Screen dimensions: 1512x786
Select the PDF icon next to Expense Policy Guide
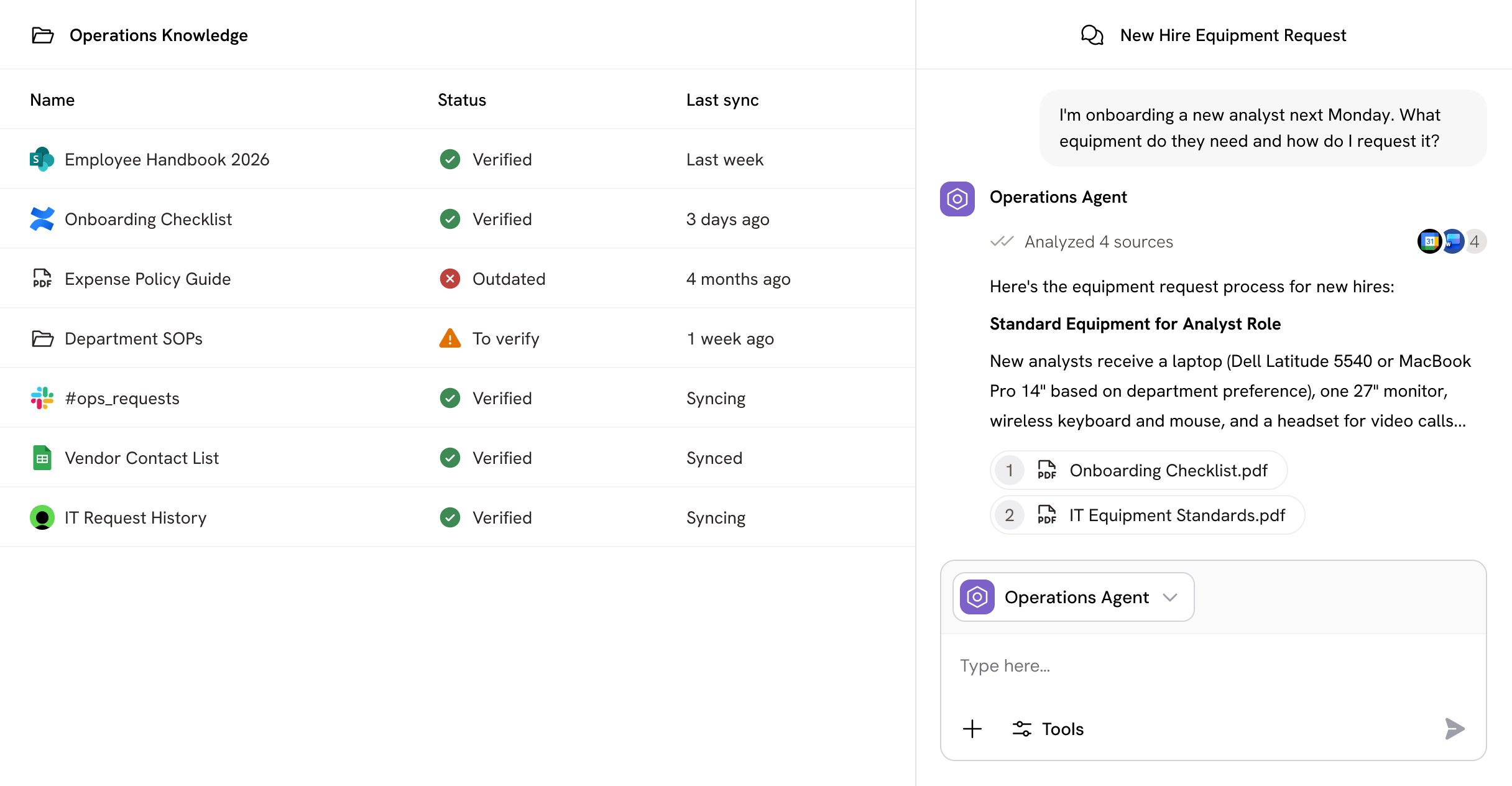[42, 279]
